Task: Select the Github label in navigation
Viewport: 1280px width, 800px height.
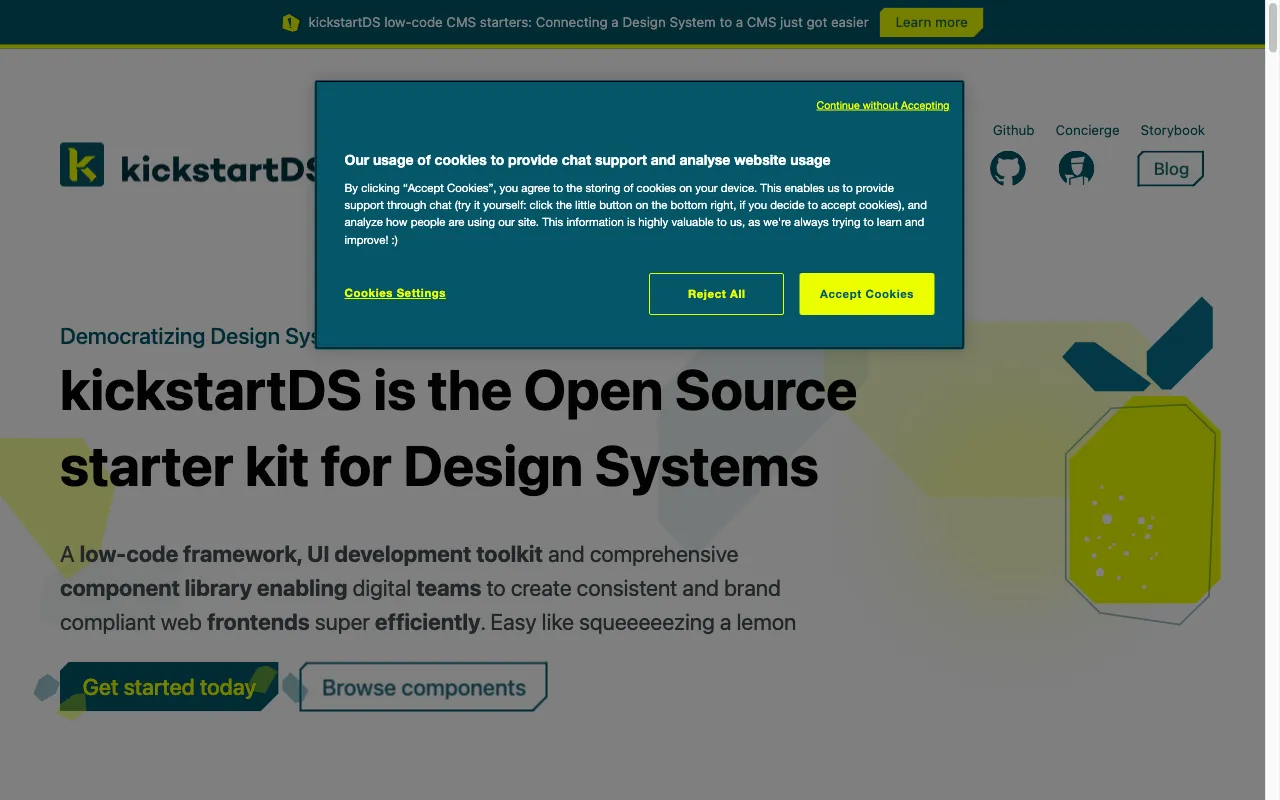Action: pos(1013,130)
